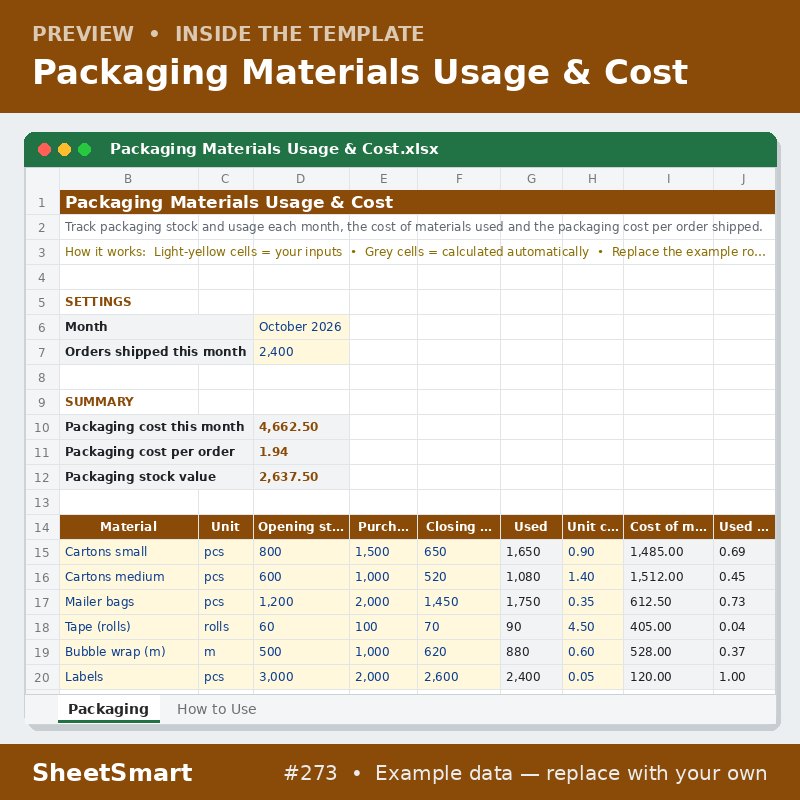800x800 pixels.
Task: Click the Unit column header cell
Action: (x=226, y=527)
